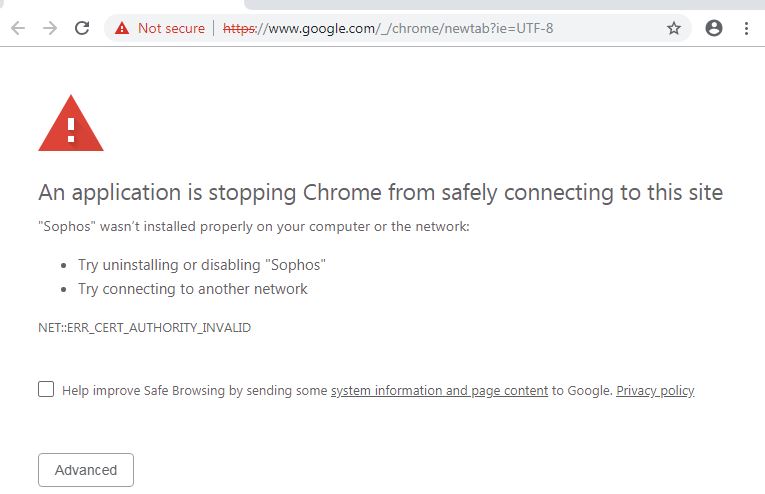The height and width of the screenshot is (494, 765).
Task: Click the Advanced button
Action: coord(86,470)
